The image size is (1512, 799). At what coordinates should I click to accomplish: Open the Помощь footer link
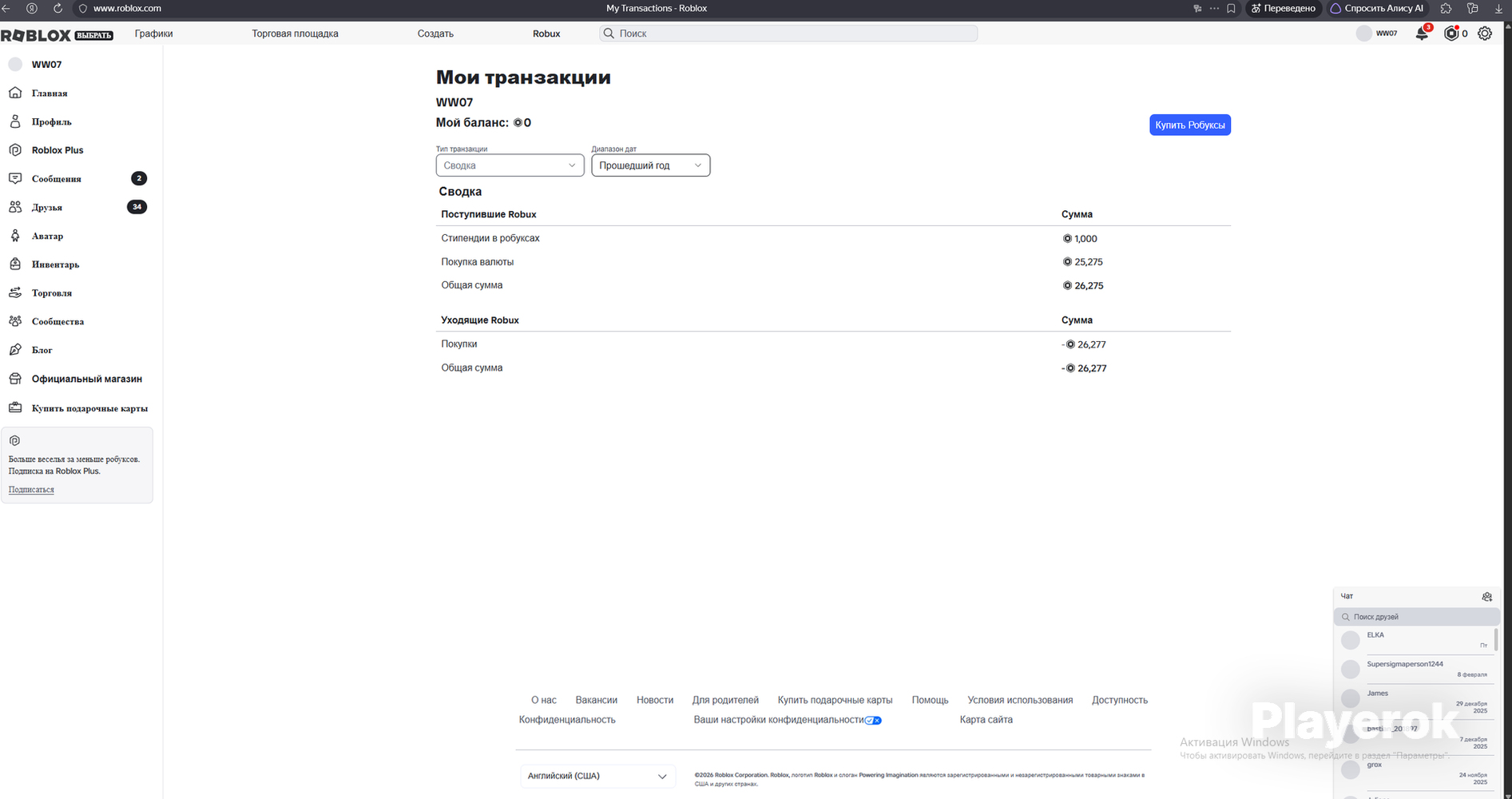[x=931, y=700]
